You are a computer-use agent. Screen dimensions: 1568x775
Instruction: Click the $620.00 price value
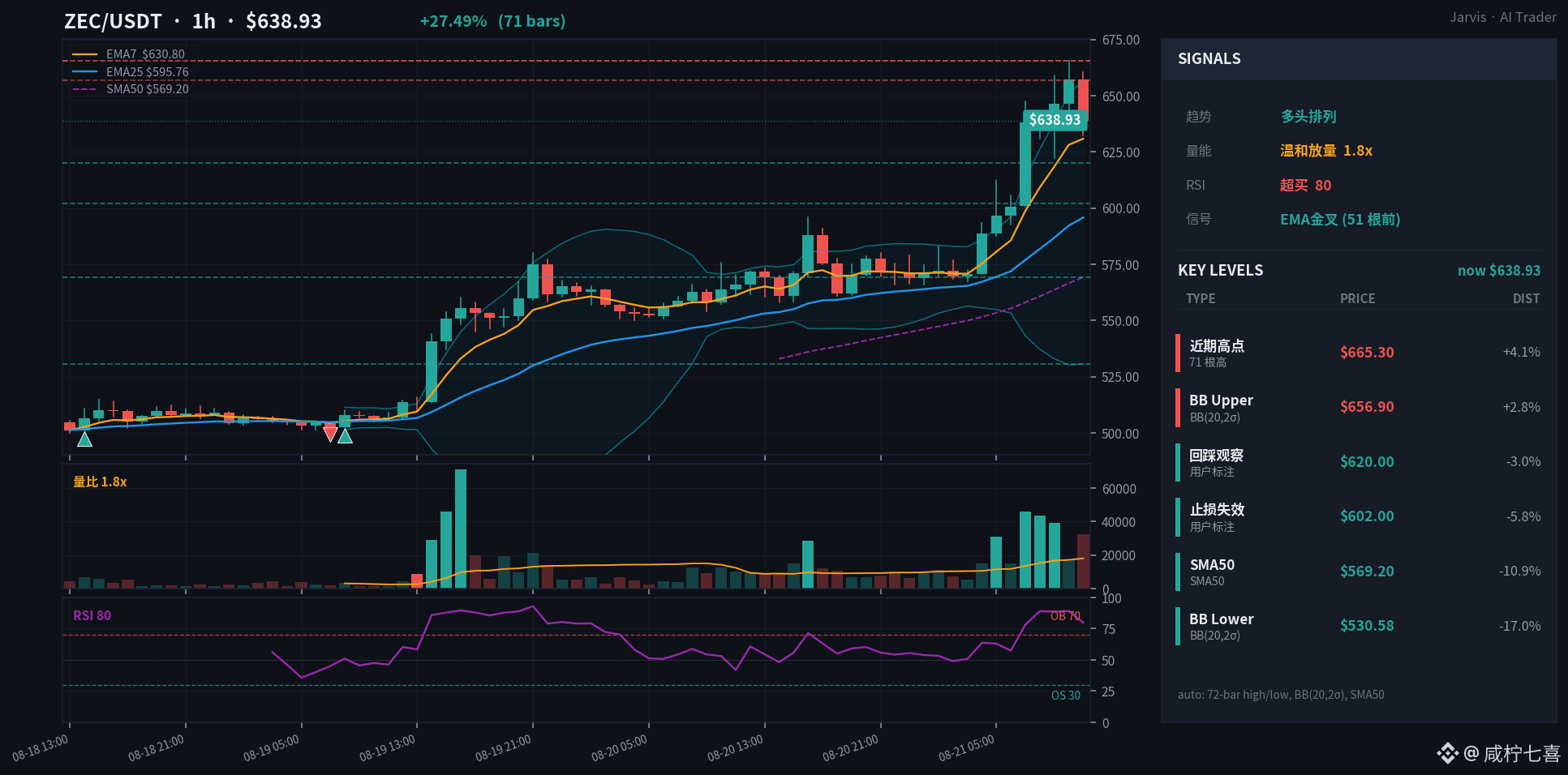click(x=1367, y=462)
